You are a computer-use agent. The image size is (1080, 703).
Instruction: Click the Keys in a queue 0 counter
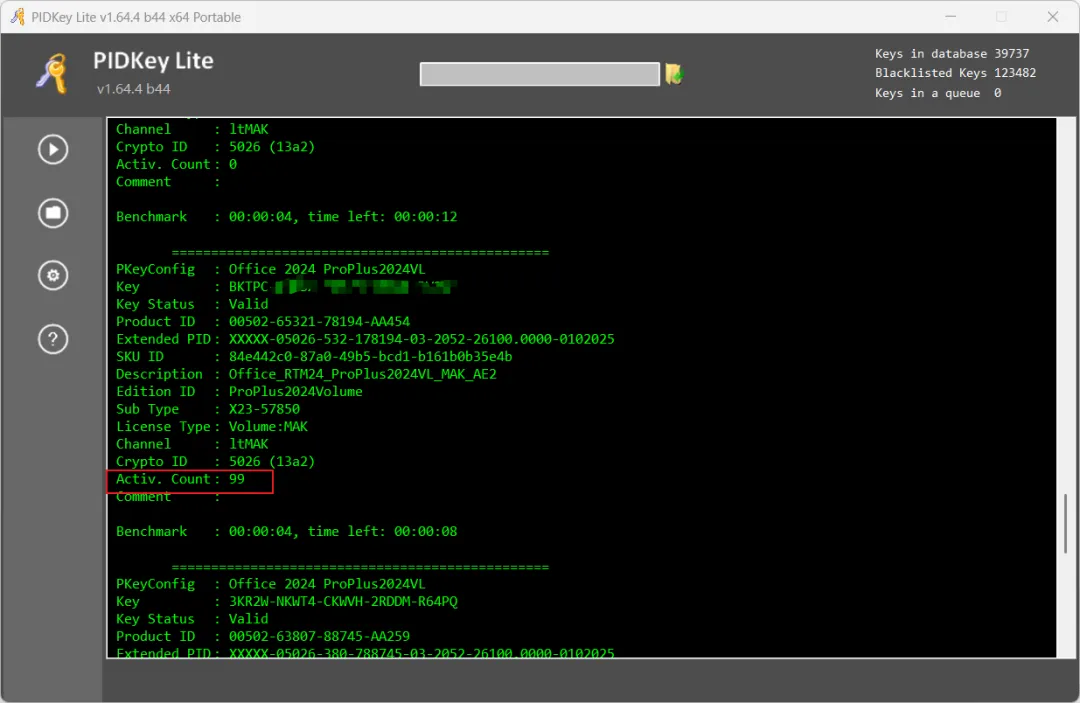point(938,93)
